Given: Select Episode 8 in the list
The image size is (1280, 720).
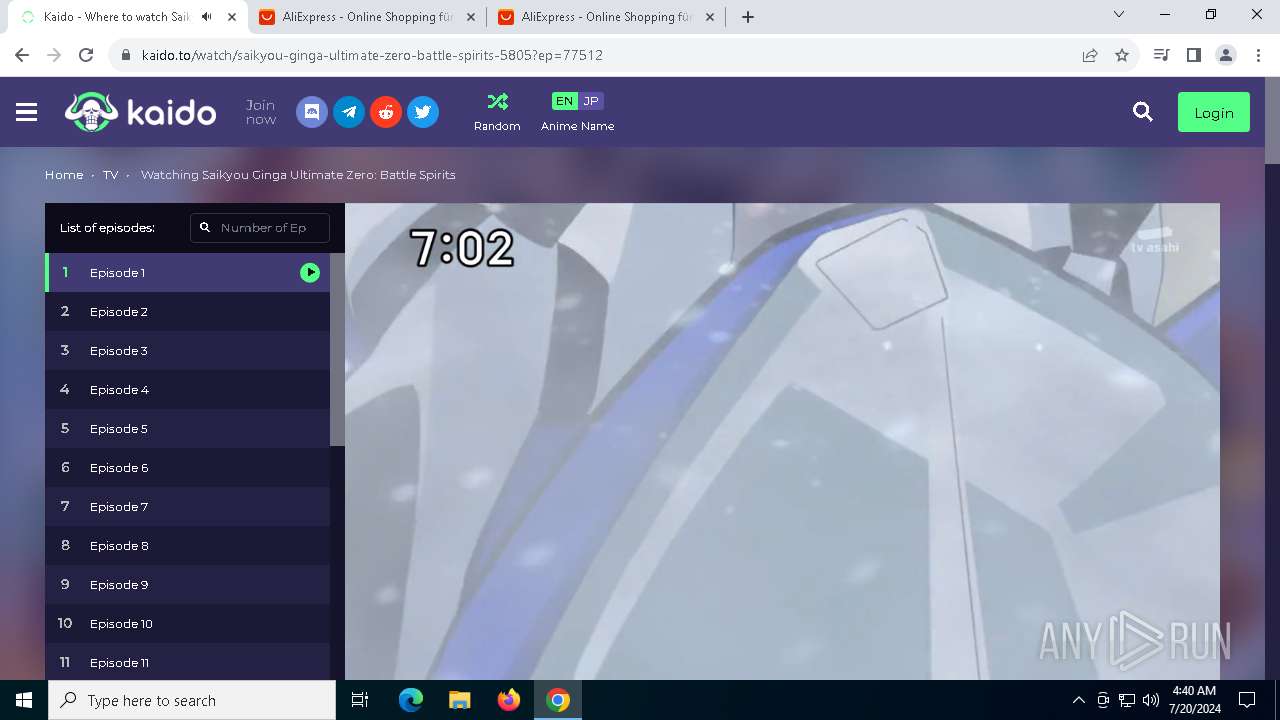Looking at the screenshot, I should (187, 545).
